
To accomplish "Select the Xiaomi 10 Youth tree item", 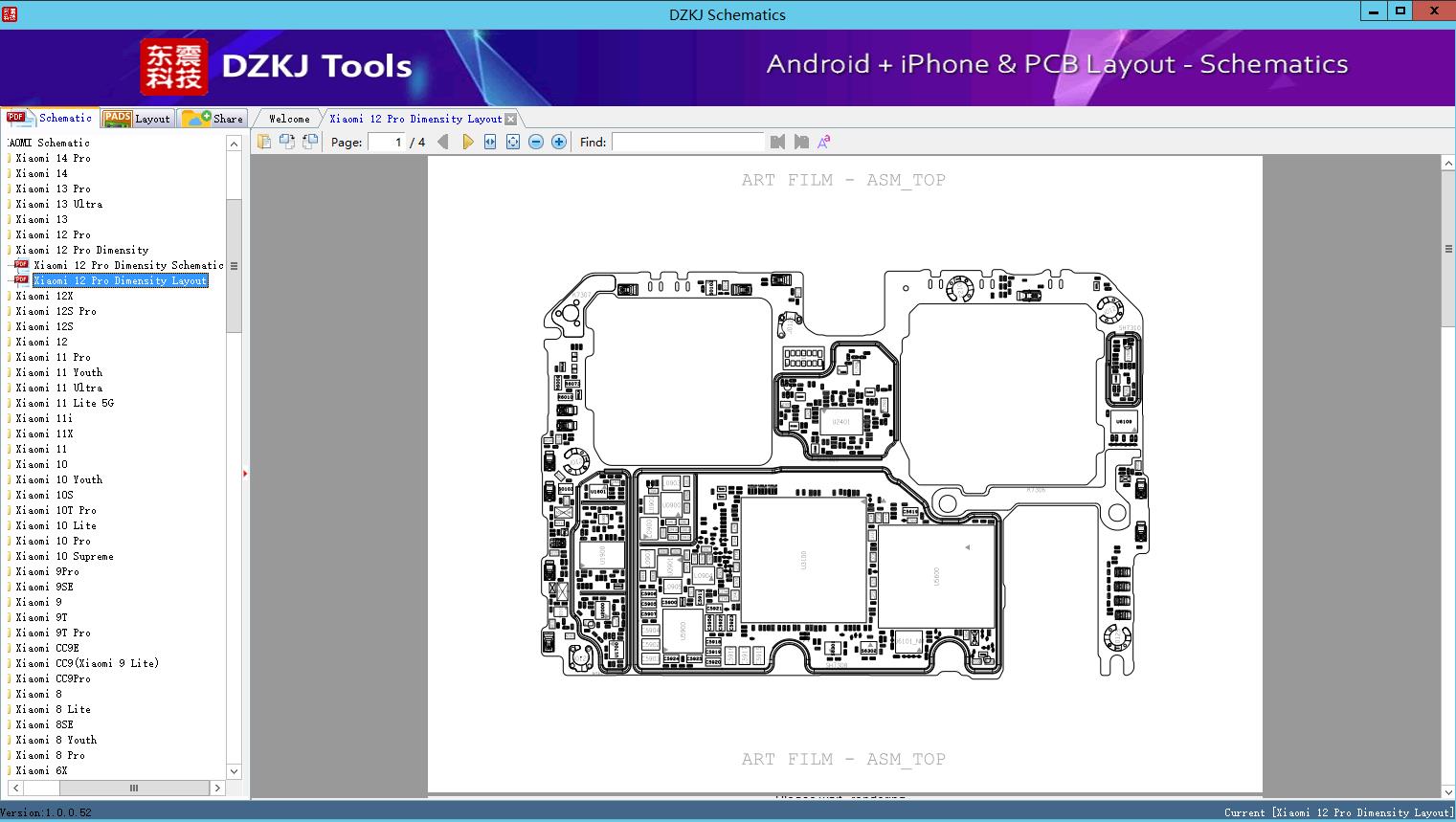I will click(58, 479).
